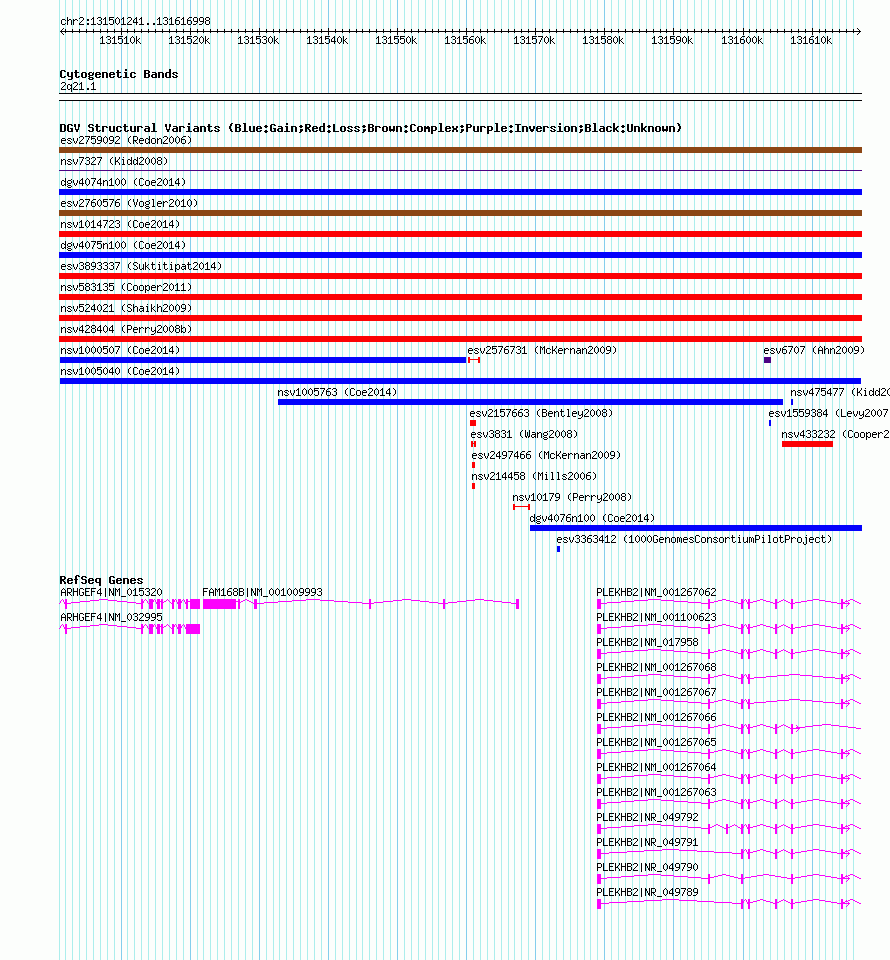Click esv3893337 (Suktitipat2014) label
The height and width of the screenshot is (960, 890).
[141, 266]
